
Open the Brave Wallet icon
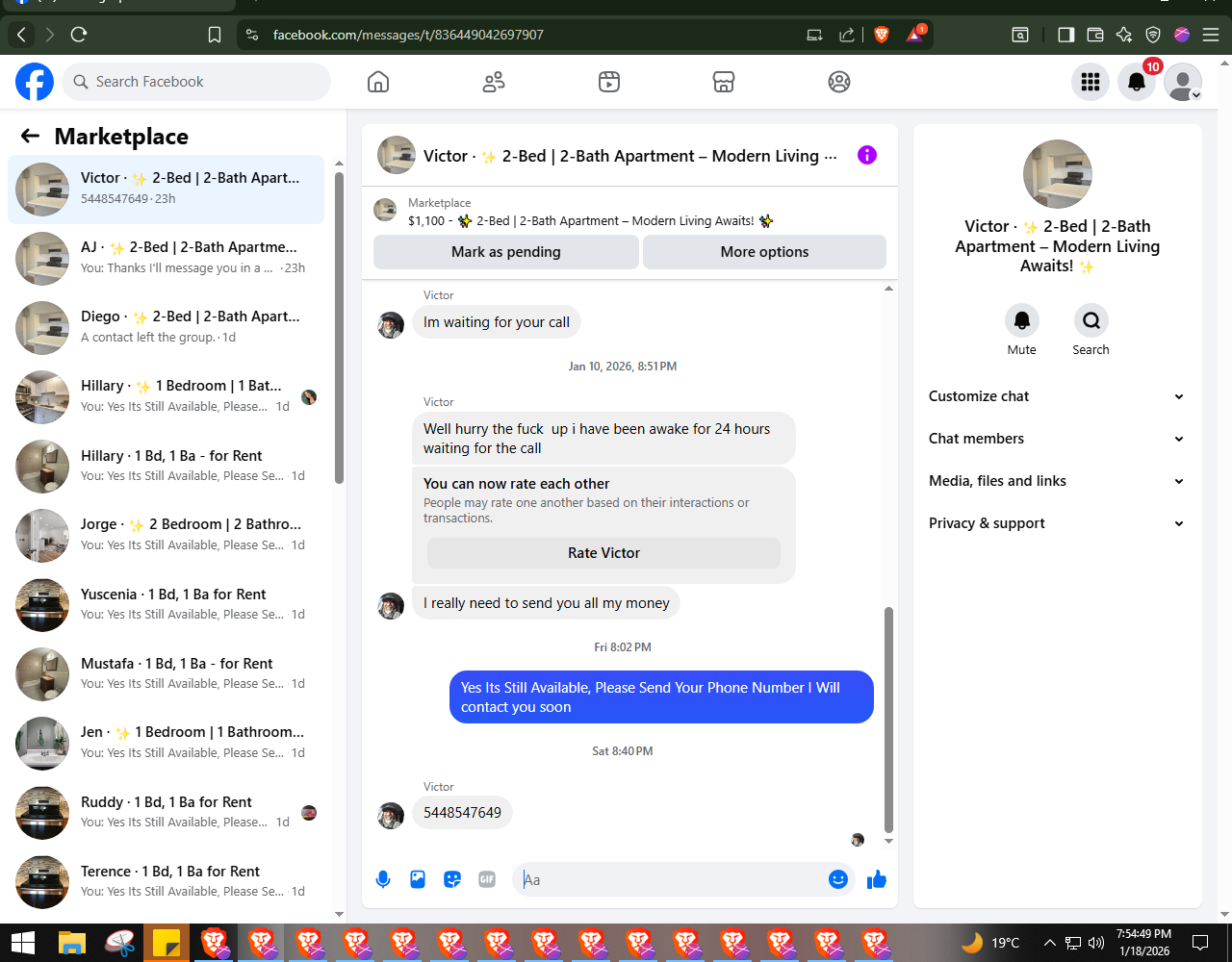click(1094, 35)
